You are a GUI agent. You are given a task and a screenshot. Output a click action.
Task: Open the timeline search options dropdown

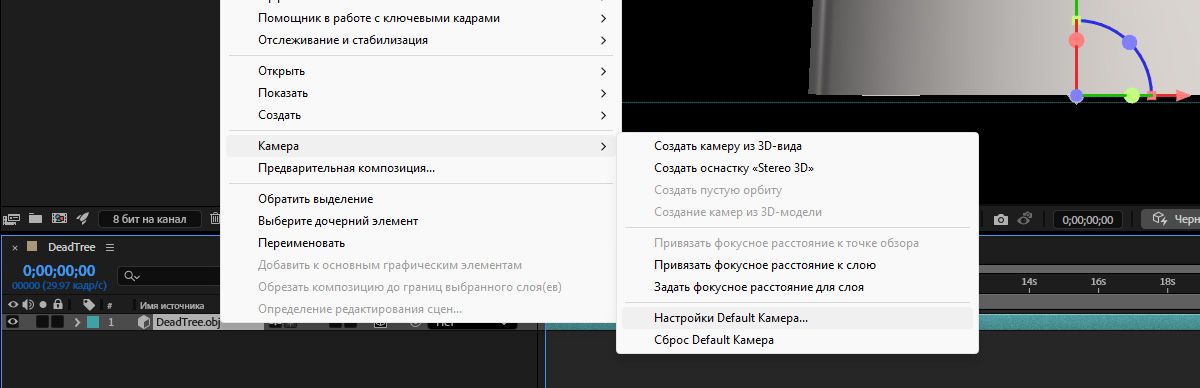[131, 276]
